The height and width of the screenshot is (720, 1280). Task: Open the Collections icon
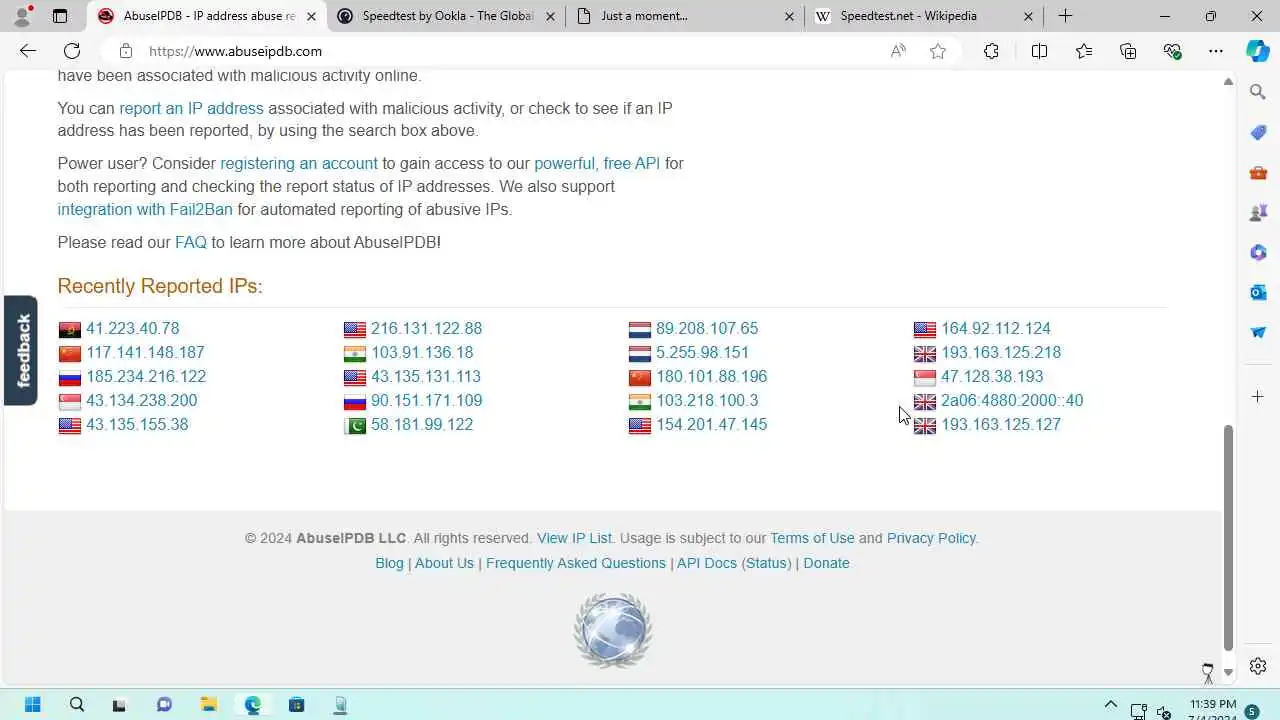1128,51
